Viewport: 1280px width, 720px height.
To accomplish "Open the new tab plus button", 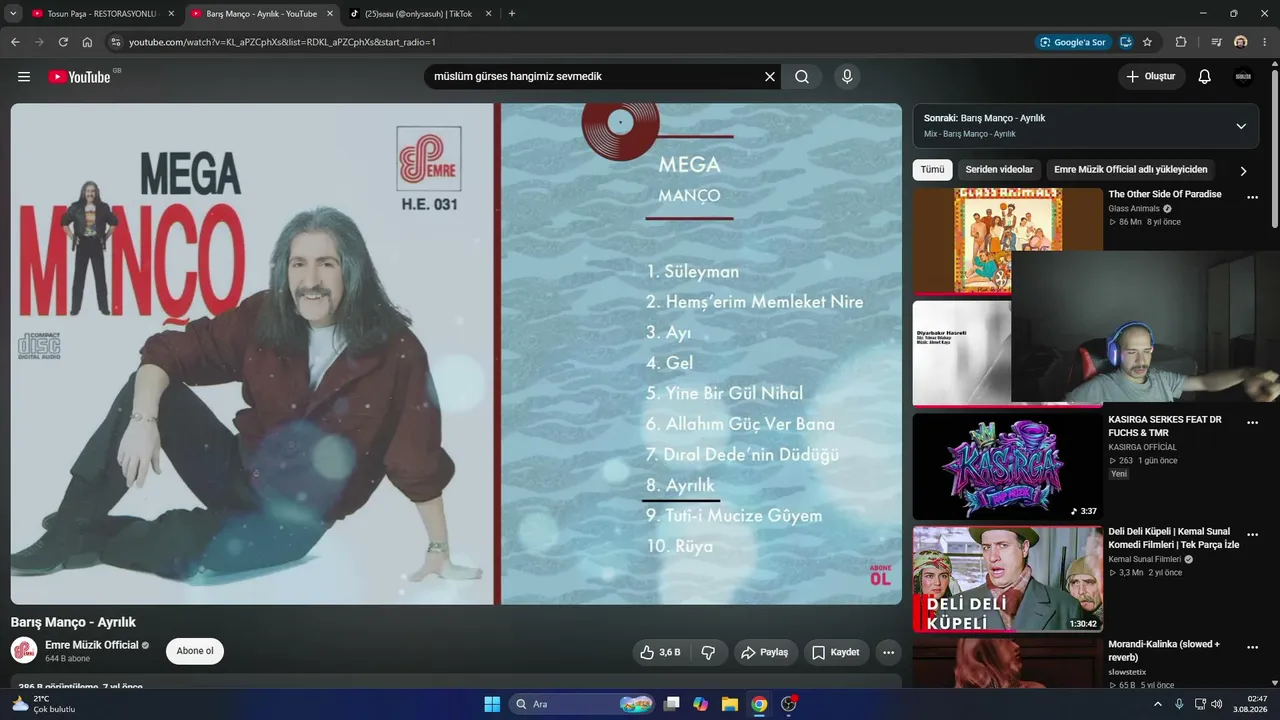I will point(512,14).
